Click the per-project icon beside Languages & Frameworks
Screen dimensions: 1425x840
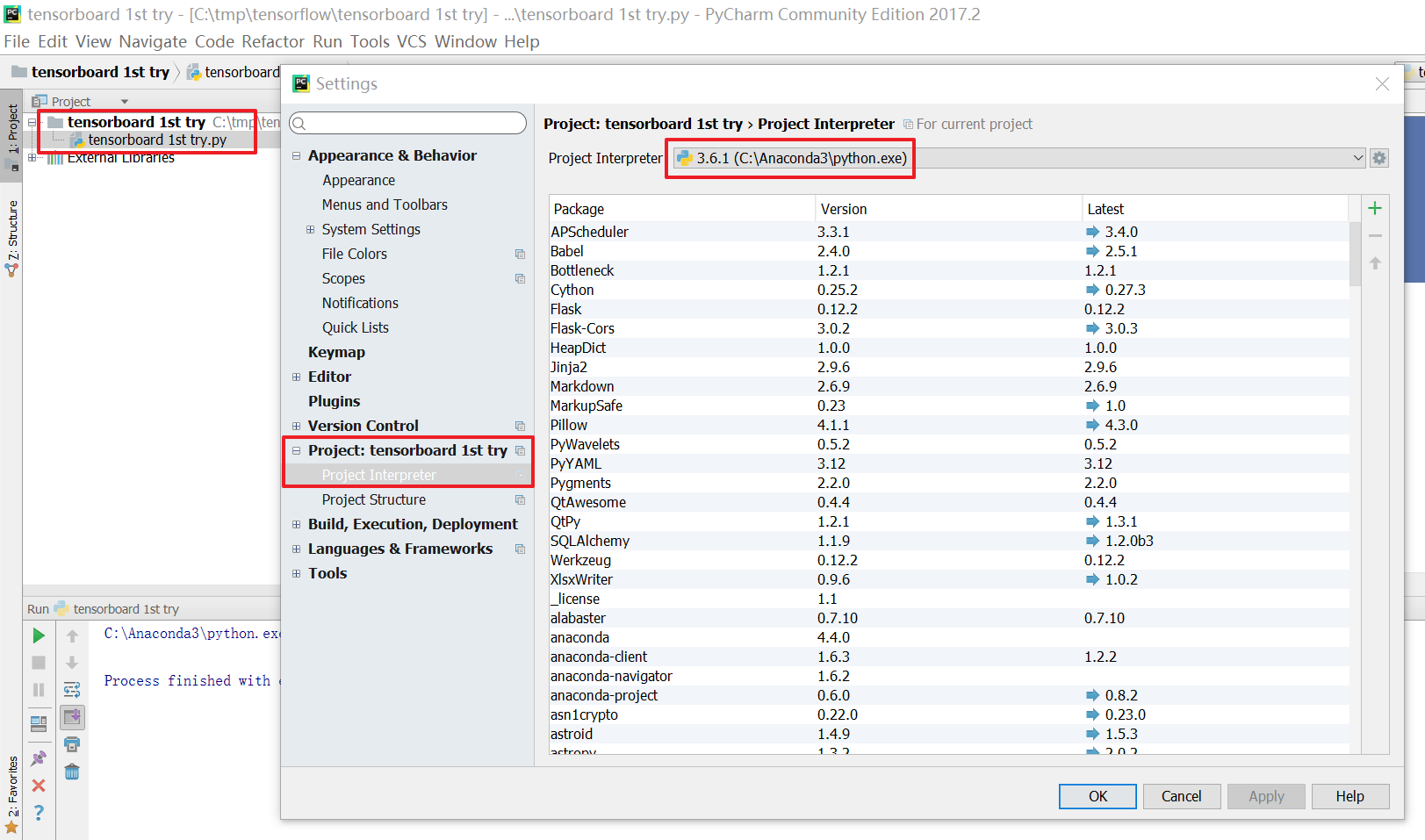(x=520, y=549)
